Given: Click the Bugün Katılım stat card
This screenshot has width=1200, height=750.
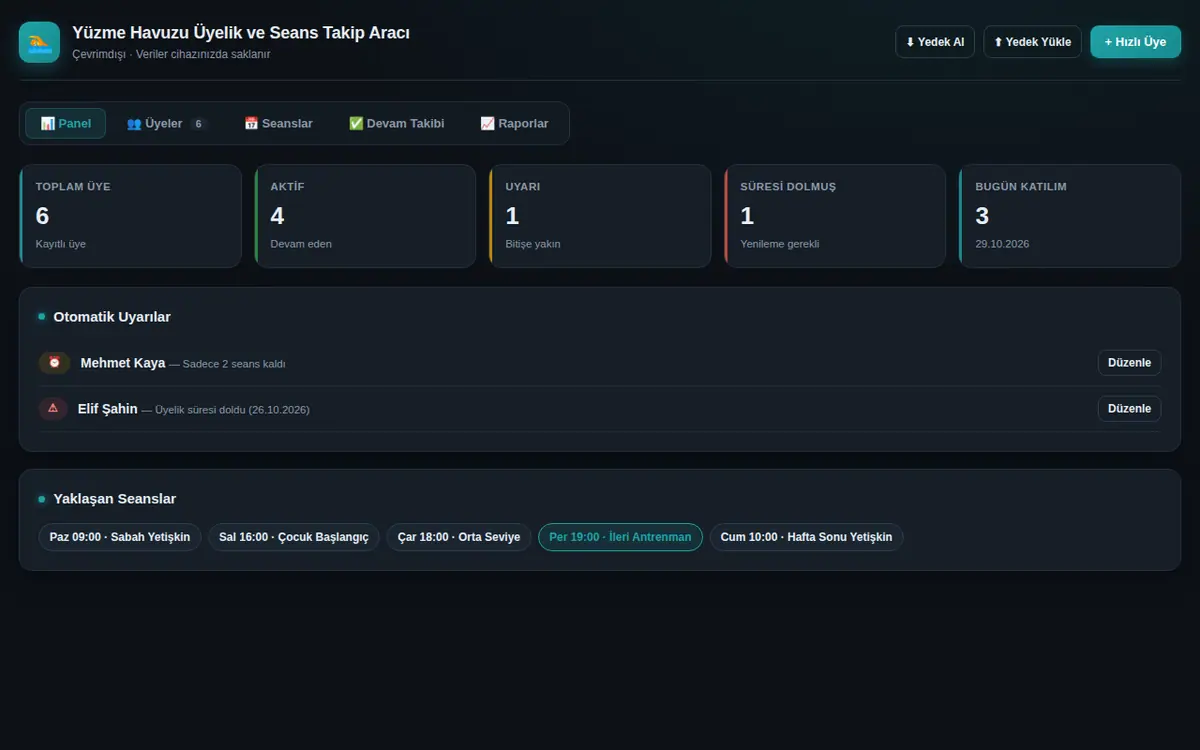Looking at the screenshot, I should tap(1070, 216).
